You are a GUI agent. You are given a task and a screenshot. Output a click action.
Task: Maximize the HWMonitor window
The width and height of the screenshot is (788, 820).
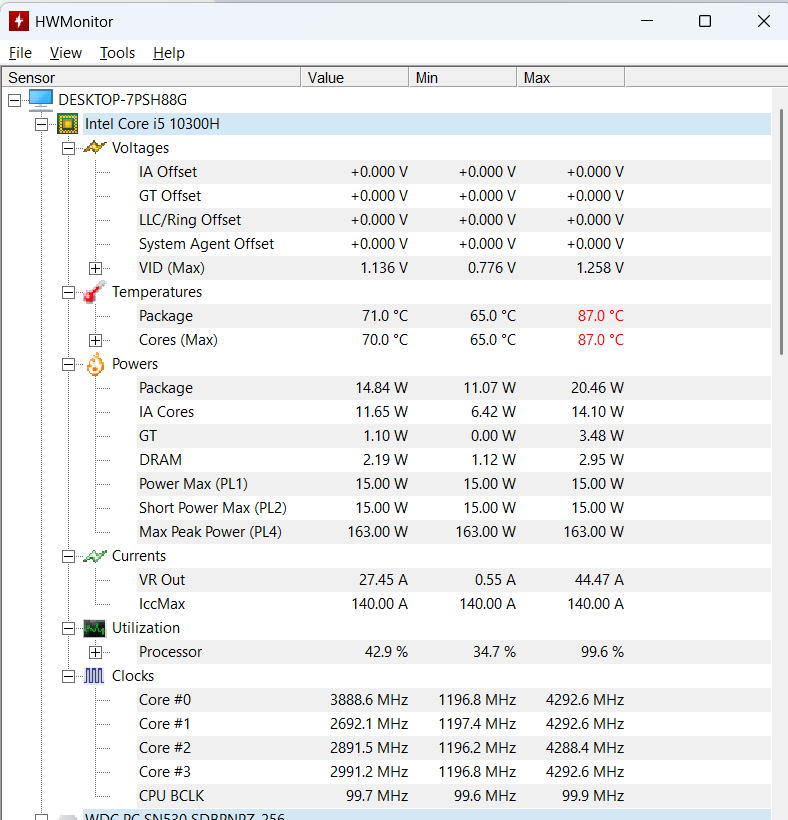tap(705, 21)
